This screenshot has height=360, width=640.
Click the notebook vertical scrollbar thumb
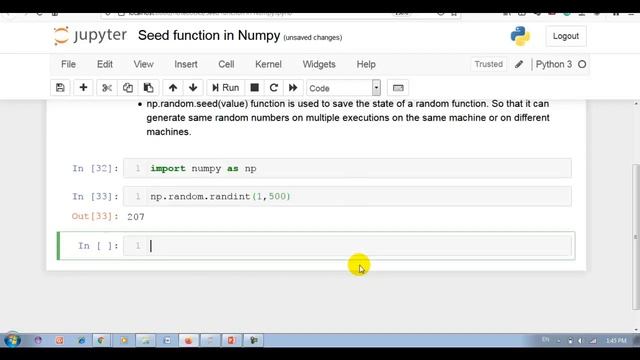point(636,237)
